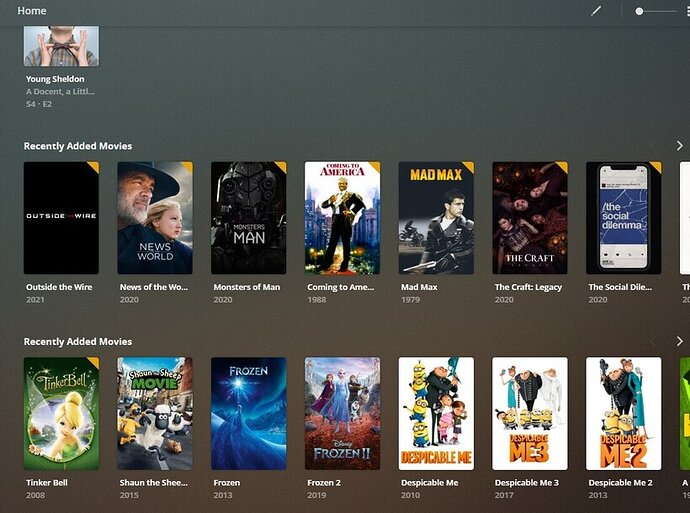Click the 'Frozen 2' title text
This screenshot has height=513, width=690.
(324, 483)
